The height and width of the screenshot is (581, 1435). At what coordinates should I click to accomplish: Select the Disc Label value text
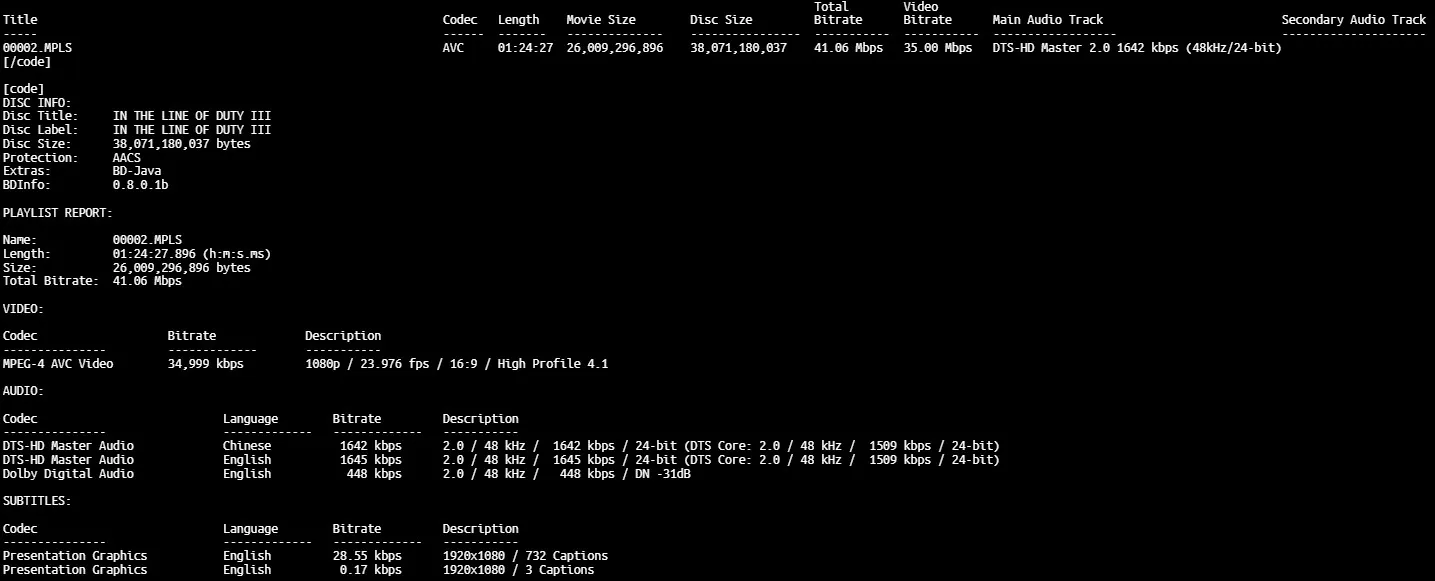(x=192, y=130)
